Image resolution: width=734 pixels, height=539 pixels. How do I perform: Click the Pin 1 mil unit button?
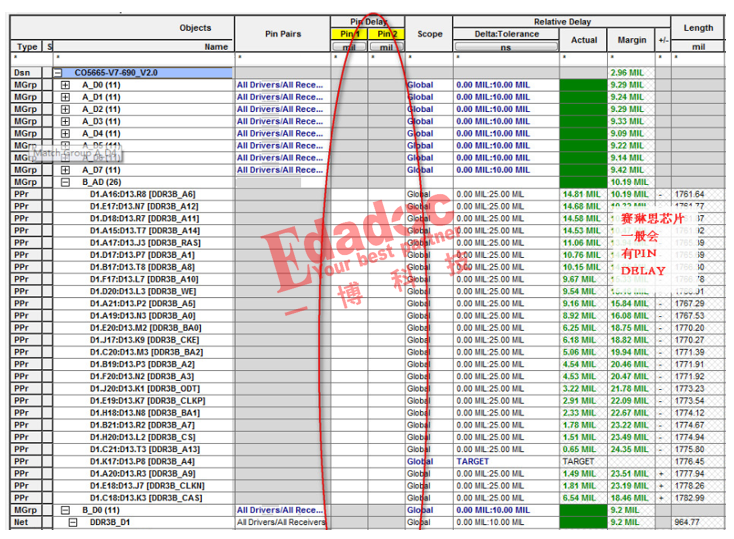349,47
